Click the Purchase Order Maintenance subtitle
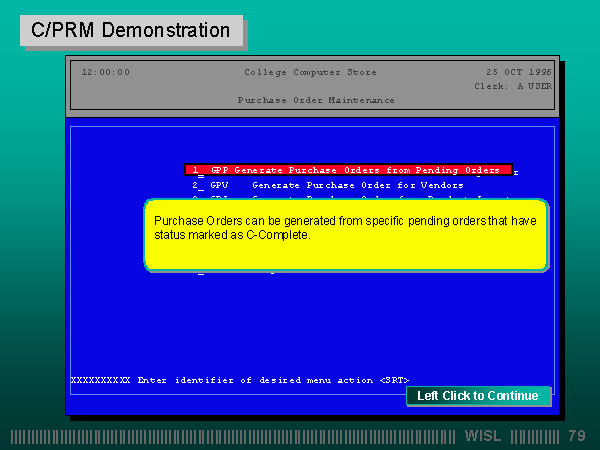The height and width of the screenshot is (450, 600). 315,100
